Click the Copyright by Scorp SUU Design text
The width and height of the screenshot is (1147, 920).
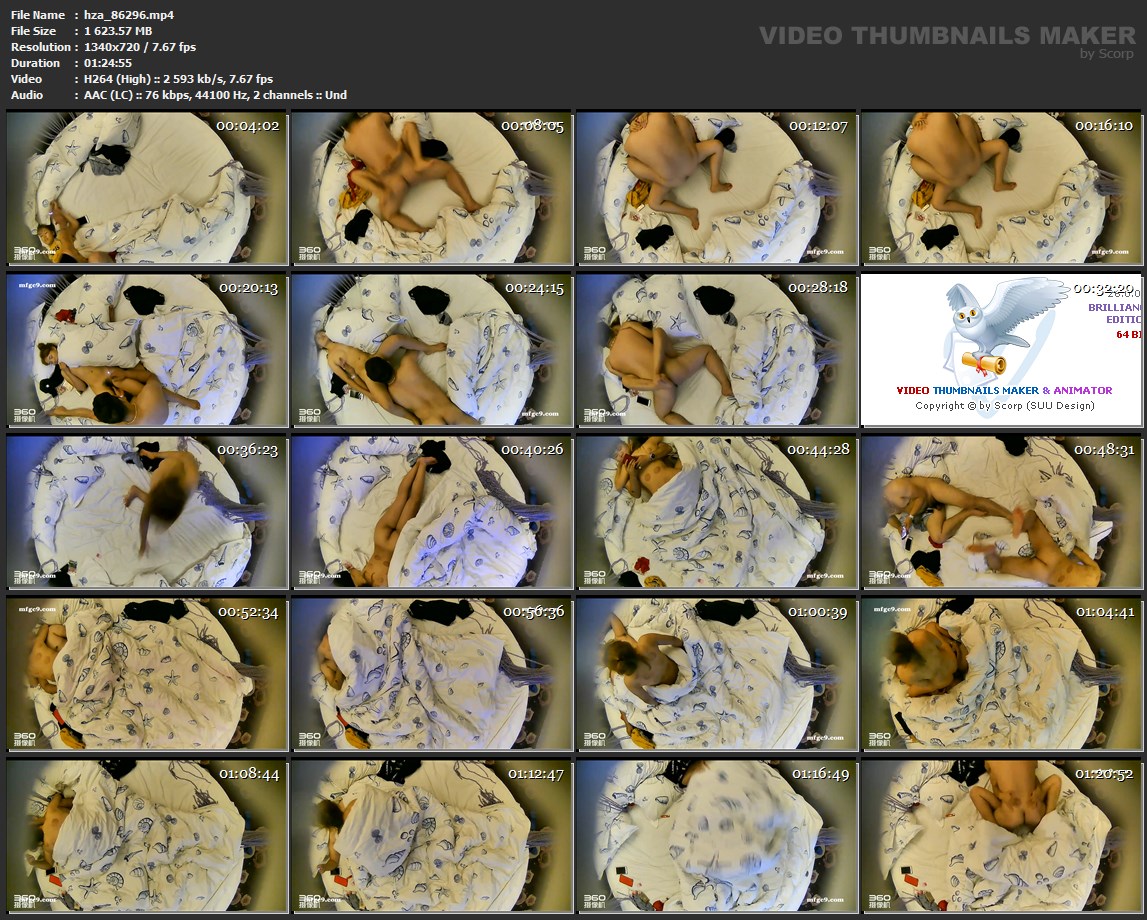pyautogui.click(x=1004, y=406)
